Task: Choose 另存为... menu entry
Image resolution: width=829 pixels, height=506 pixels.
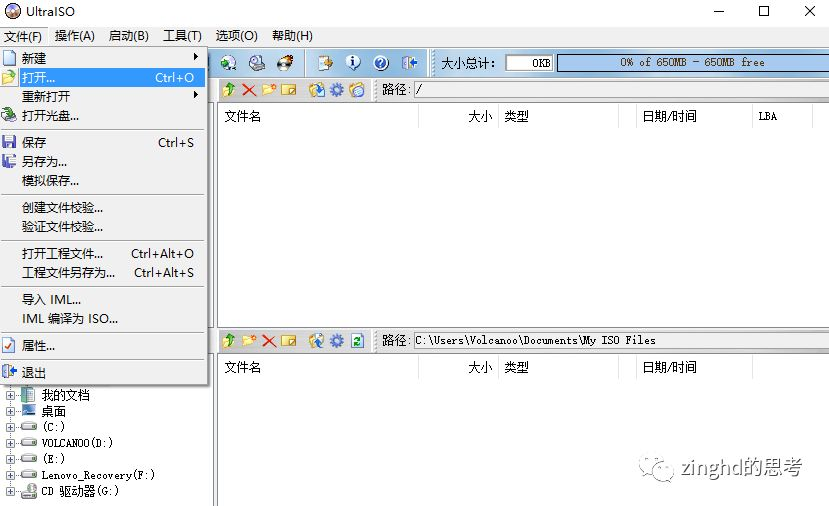Action: tap(103, 161)
